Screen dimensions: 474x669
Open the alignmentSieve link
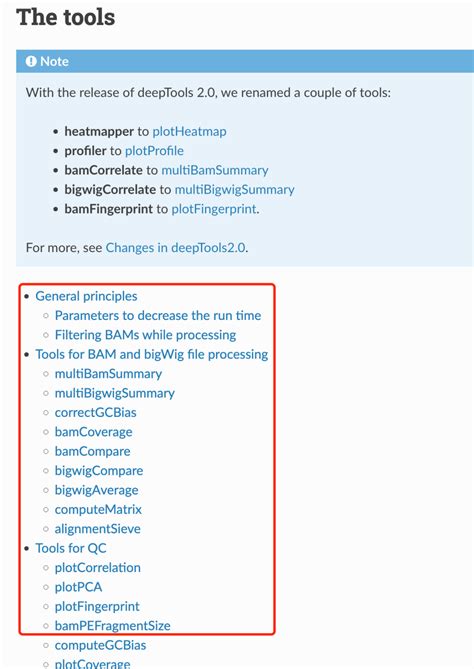click(x=98, y=529)
